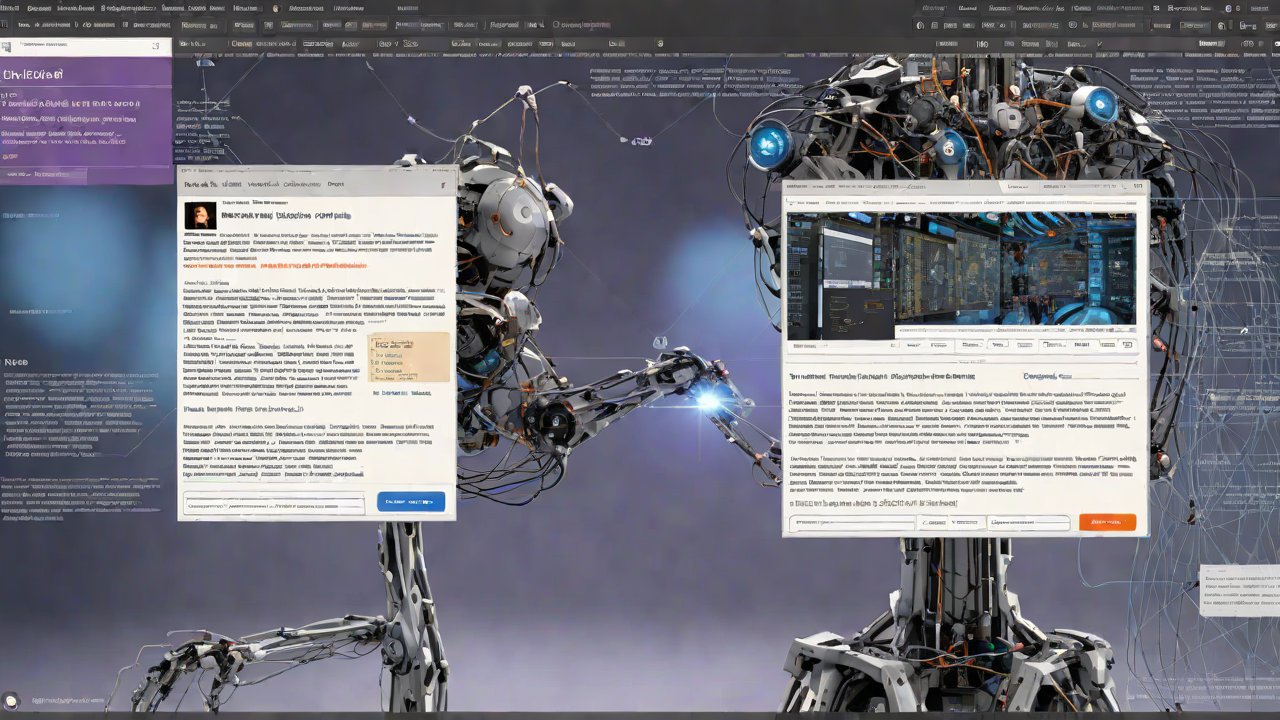Screen dimensions: 1280x720
Task: Click the round icon in the bottom-left screen corner
Action: [x=11, y=702]
